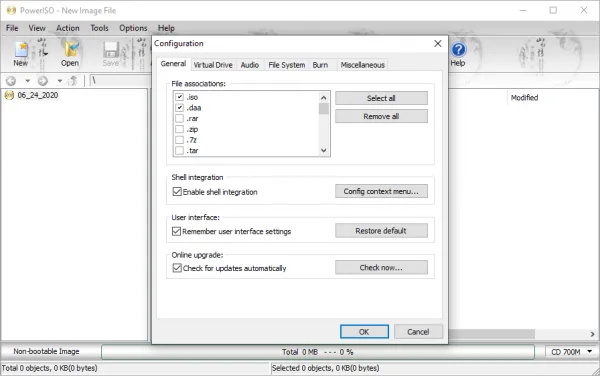Check the .7z file association
This screenshot has width=600, height=376.
(x=179, y=140)
